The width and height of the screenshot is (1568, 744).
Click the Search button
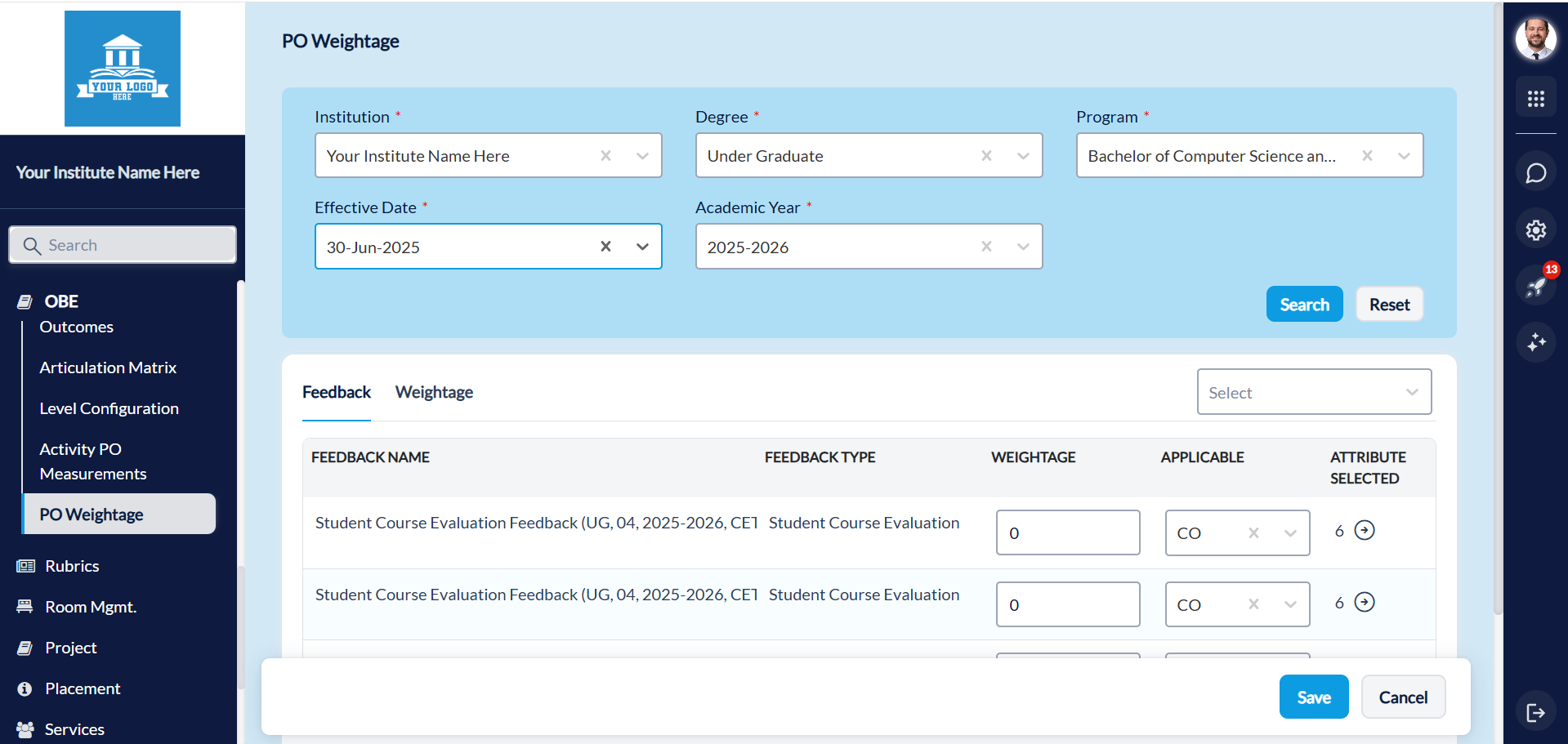click(1304, 304)
